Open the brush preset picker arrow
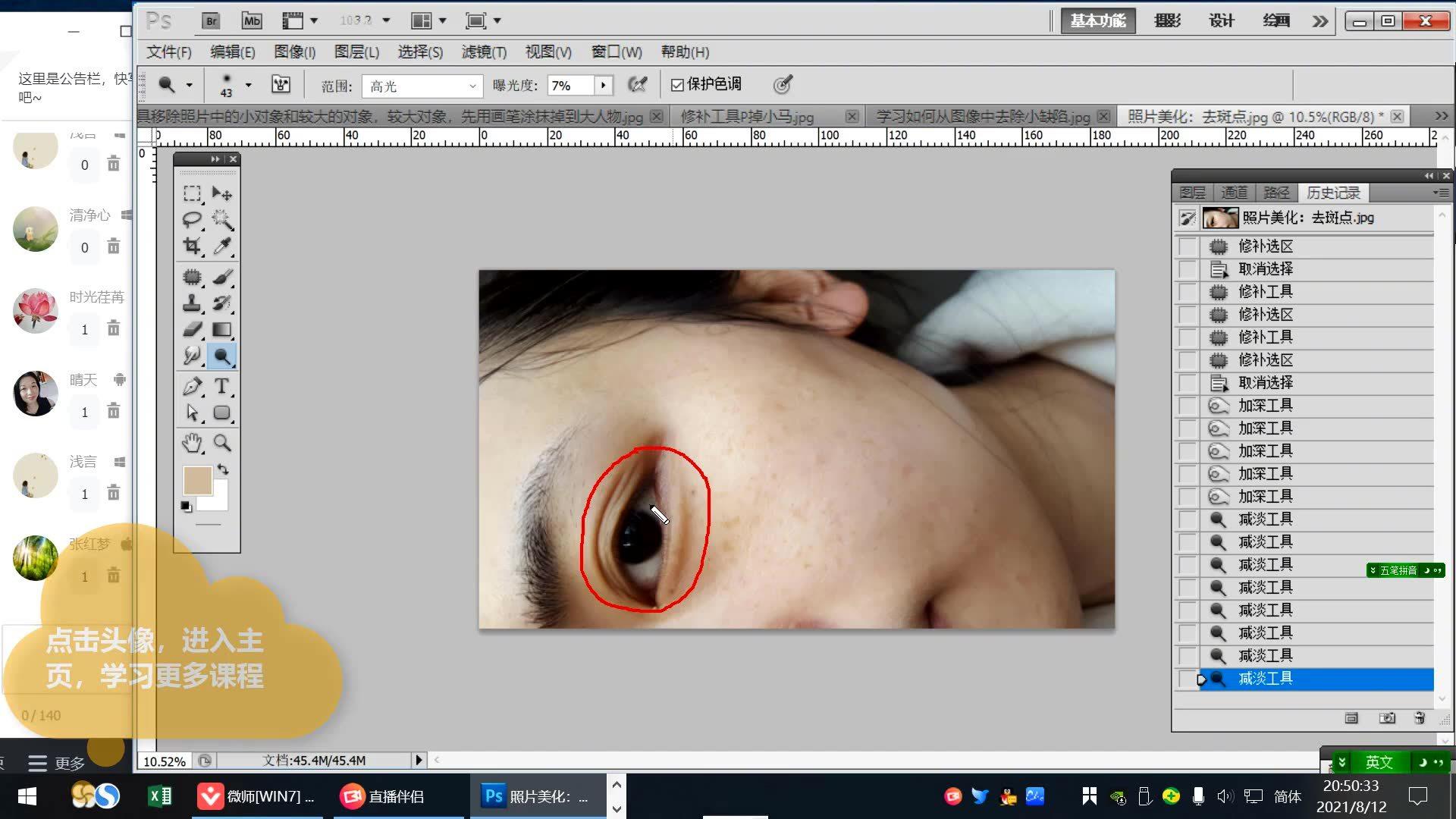The height and width of the screenshot is (819, 1456). click(248, 85)
